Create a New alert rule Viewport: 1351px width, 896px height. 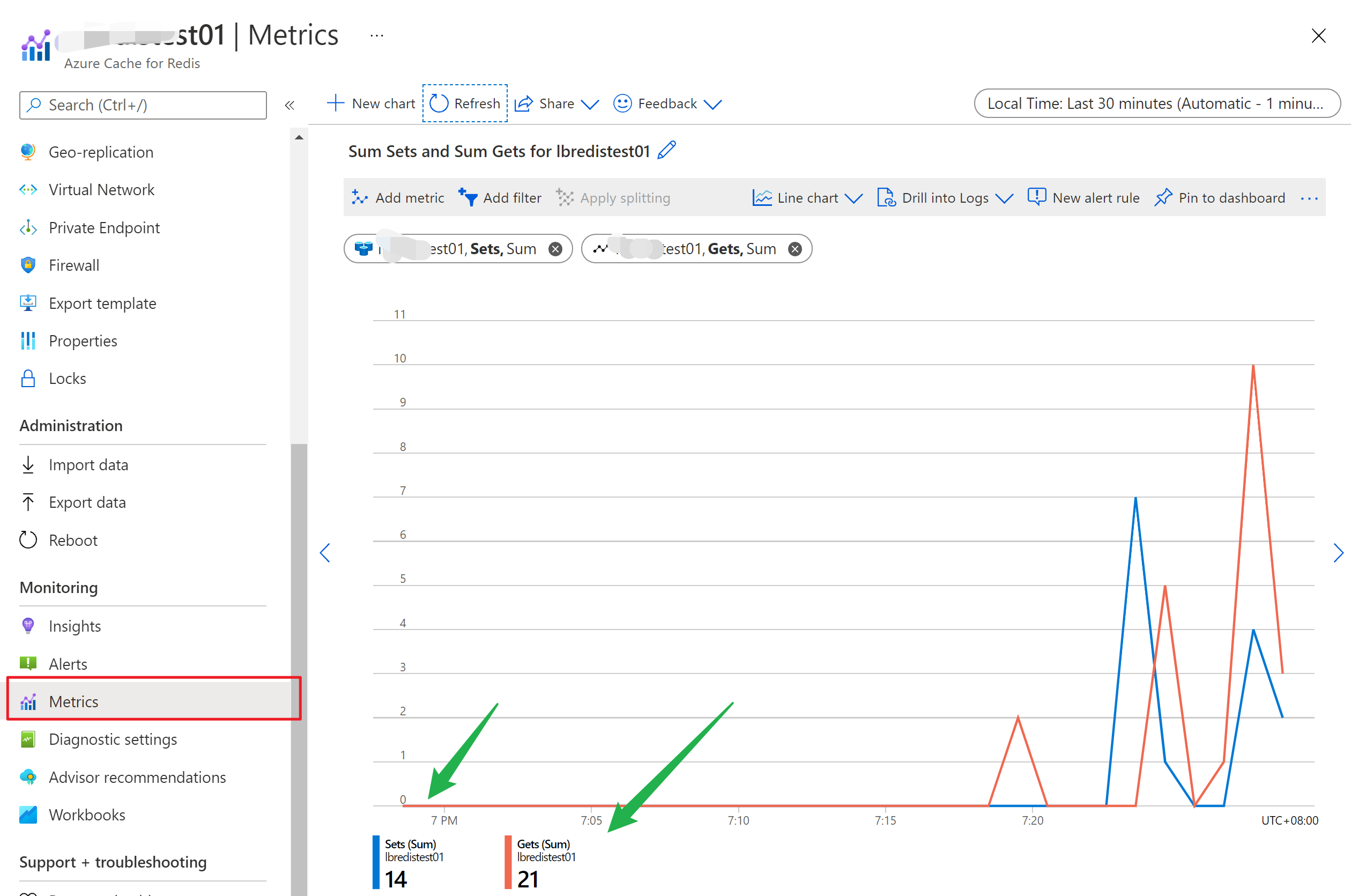pos(1083,197)
